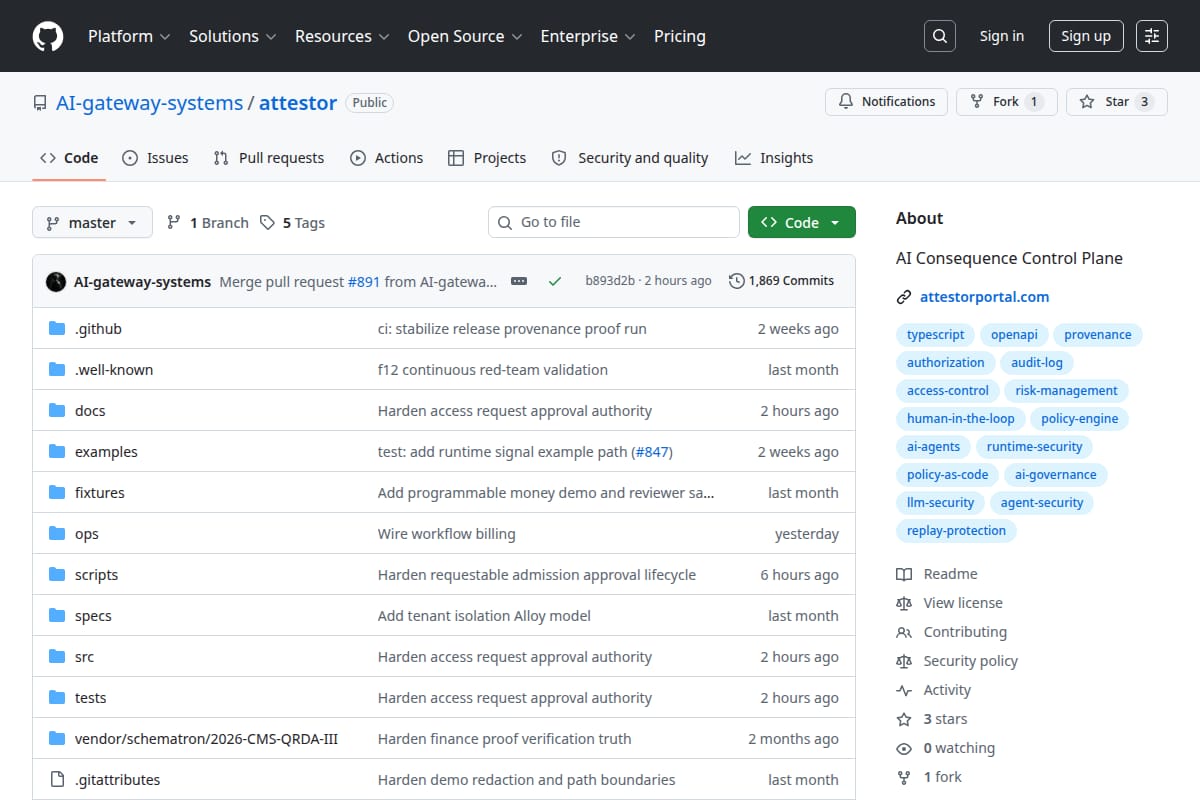
Task: Click the fork icon beside 1 fork
Action: (x=904, y=777)
